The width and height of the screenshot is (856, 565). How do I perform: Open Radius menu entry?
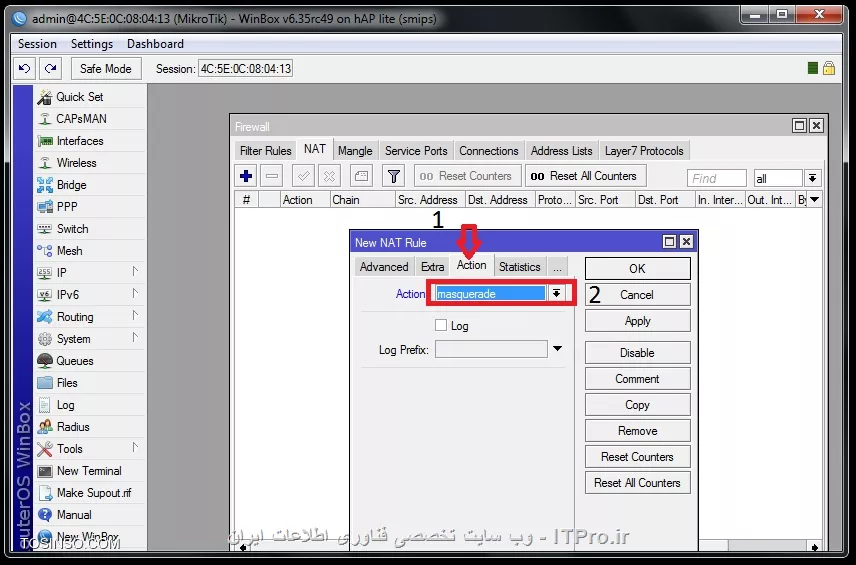point(73,427)
